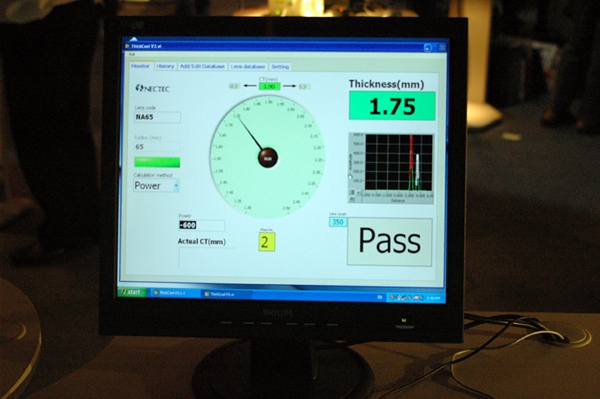Click the right arrow beside the CT value

point(289,86)
